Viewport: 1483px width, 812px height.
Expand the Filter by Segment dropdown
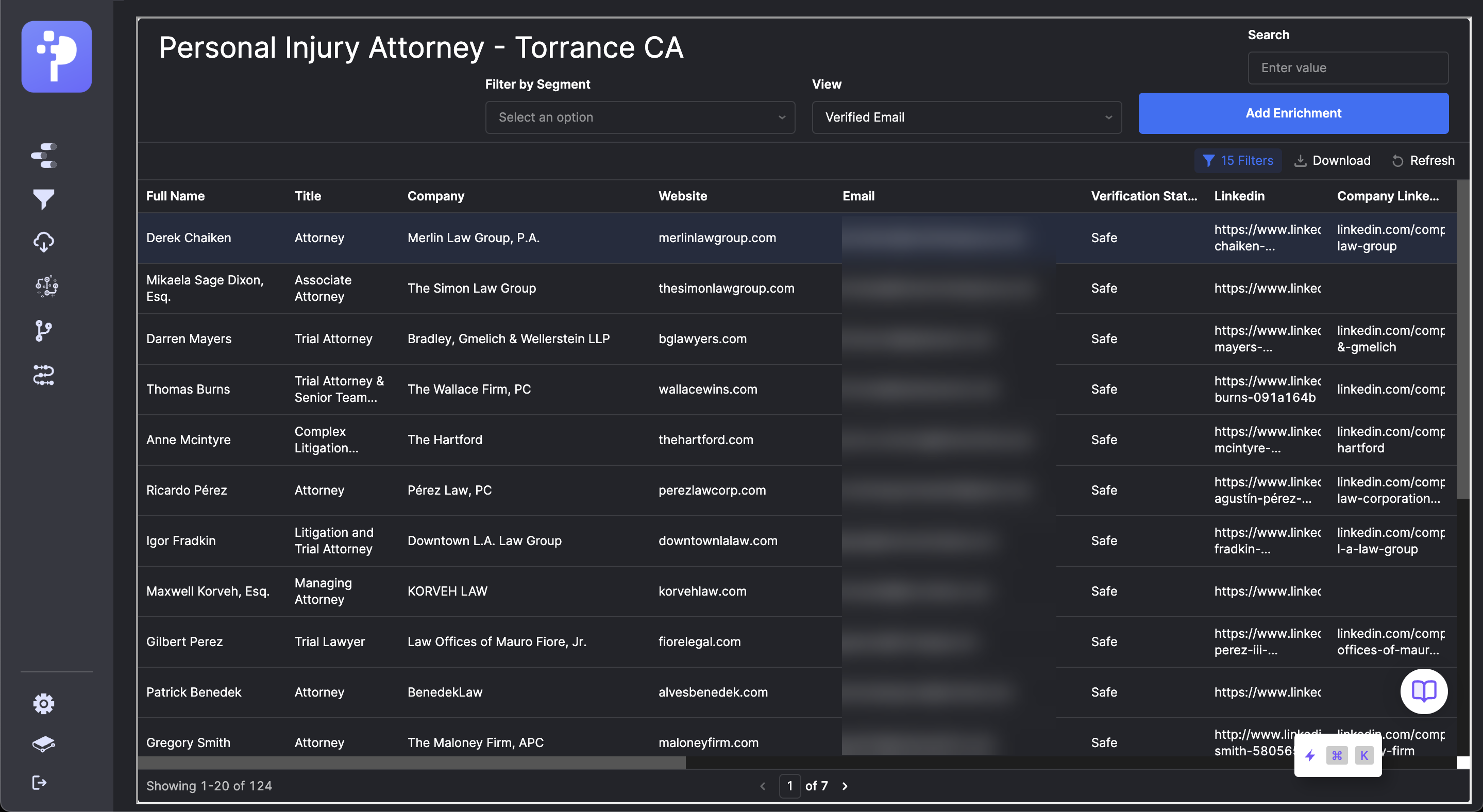coord(639,117)
